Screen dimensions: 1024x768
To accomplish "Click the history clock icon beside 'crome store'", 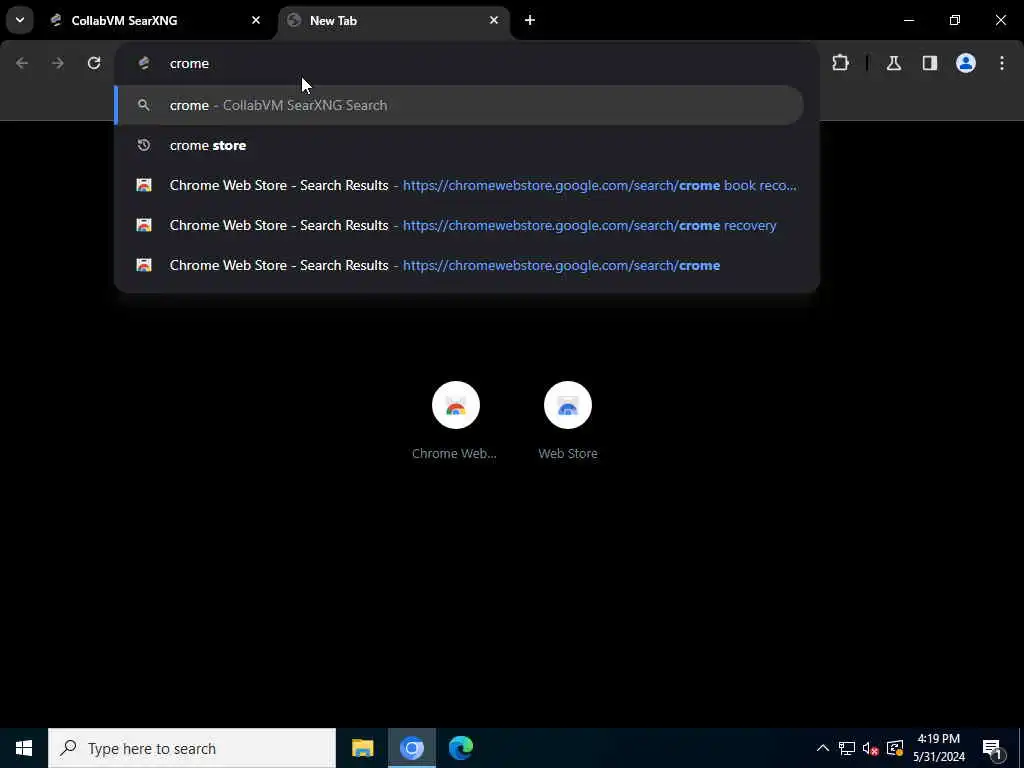I will point(144,145).
